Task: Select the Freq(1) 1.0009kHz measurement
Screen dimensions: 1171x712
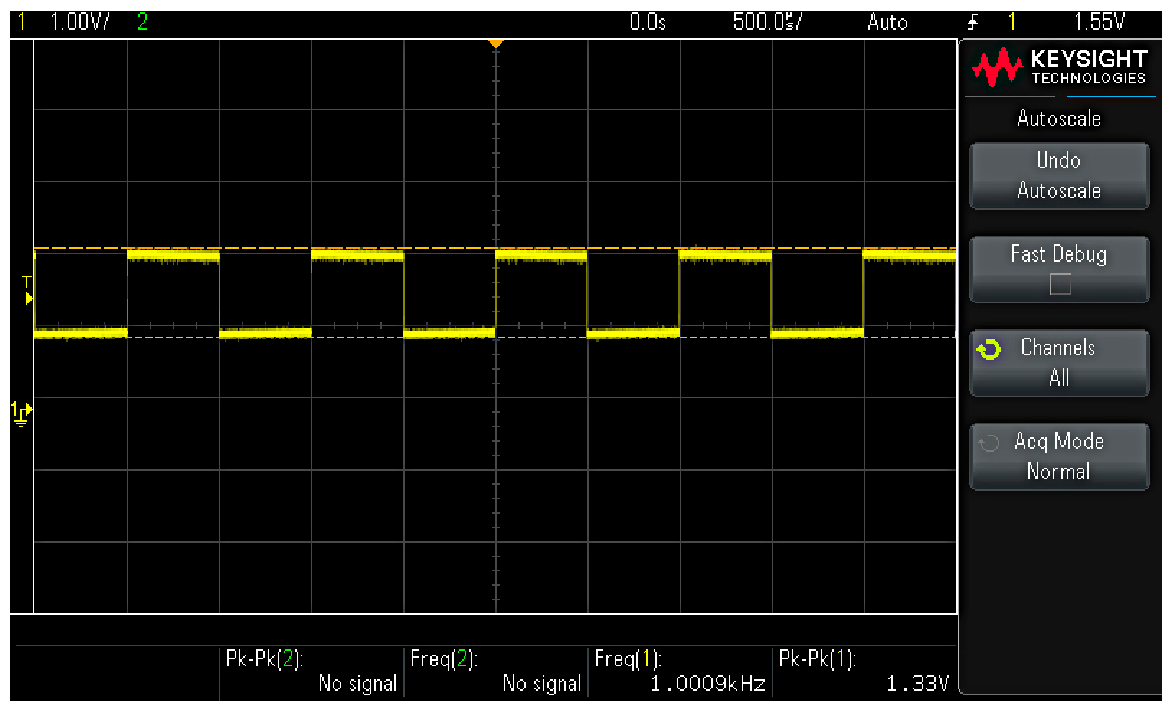Action: coord(680,671)
